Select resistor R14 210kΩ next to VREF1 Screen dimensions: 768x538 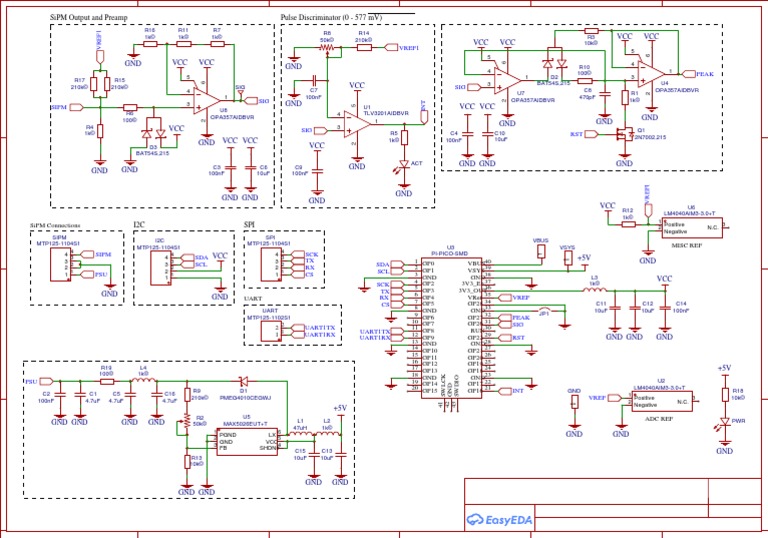pos(364,48)
